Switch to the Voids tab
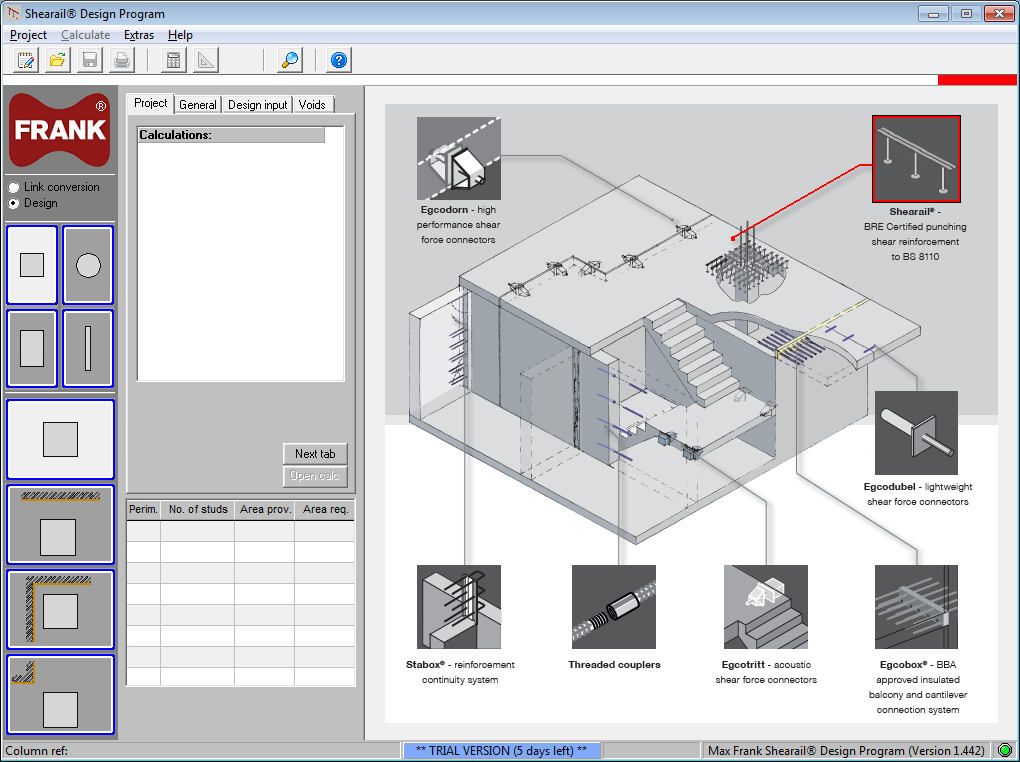Screen dimensions: 1020x762 [x=313, y=103]
